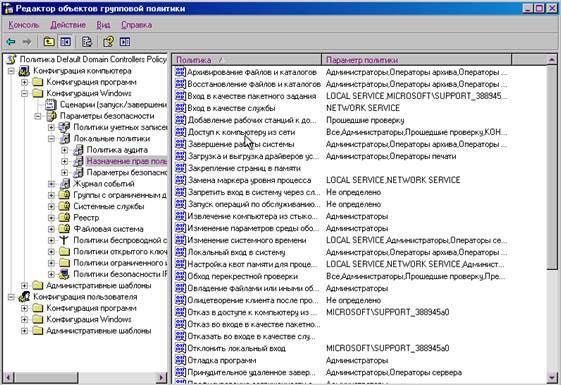Select Замена маркера уровня процесса policy
The height and width of the screenshot is (385, 561).
249,180
